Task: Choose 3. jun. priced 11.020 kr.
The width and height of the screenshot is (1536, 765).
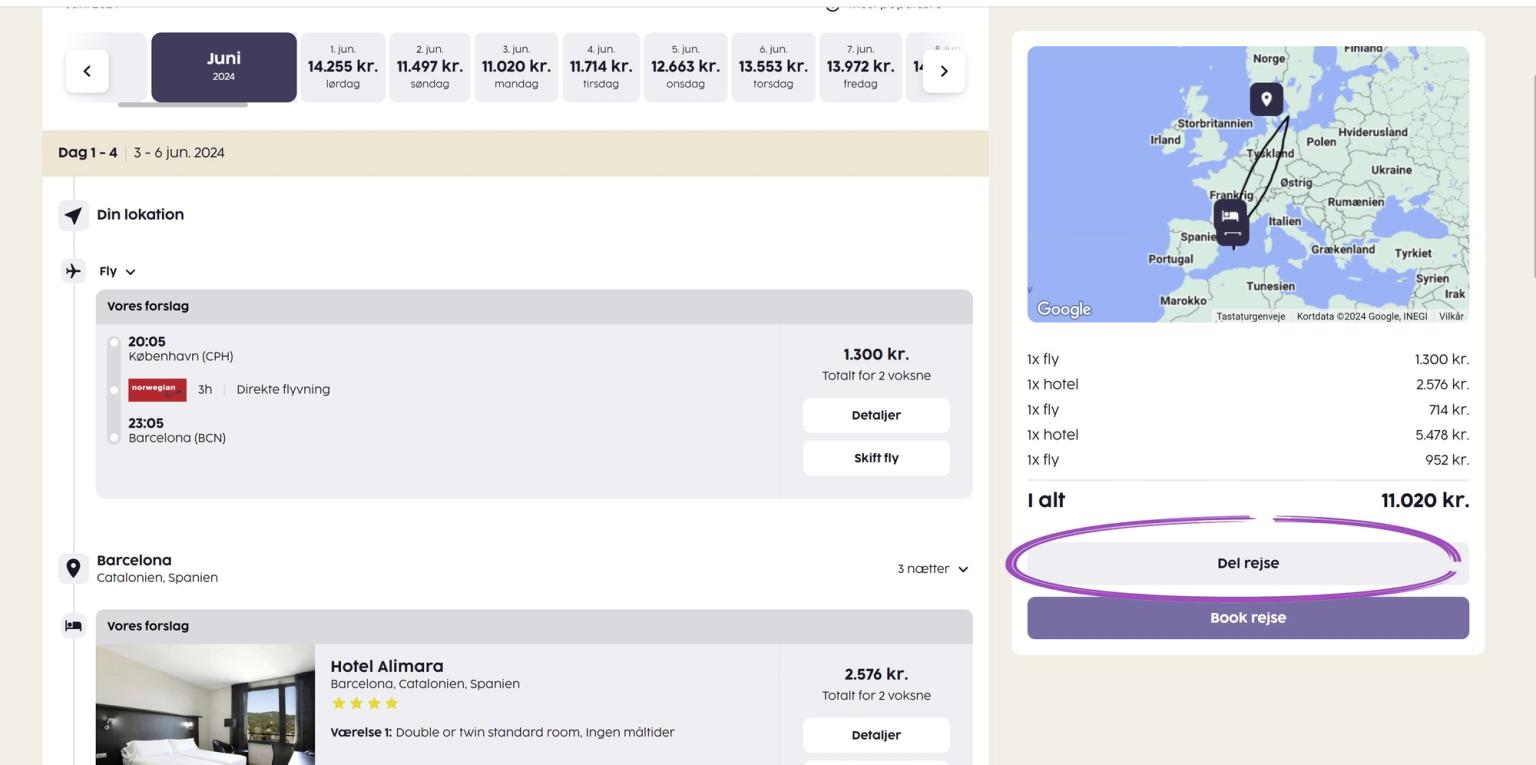Action: point(516,67)
